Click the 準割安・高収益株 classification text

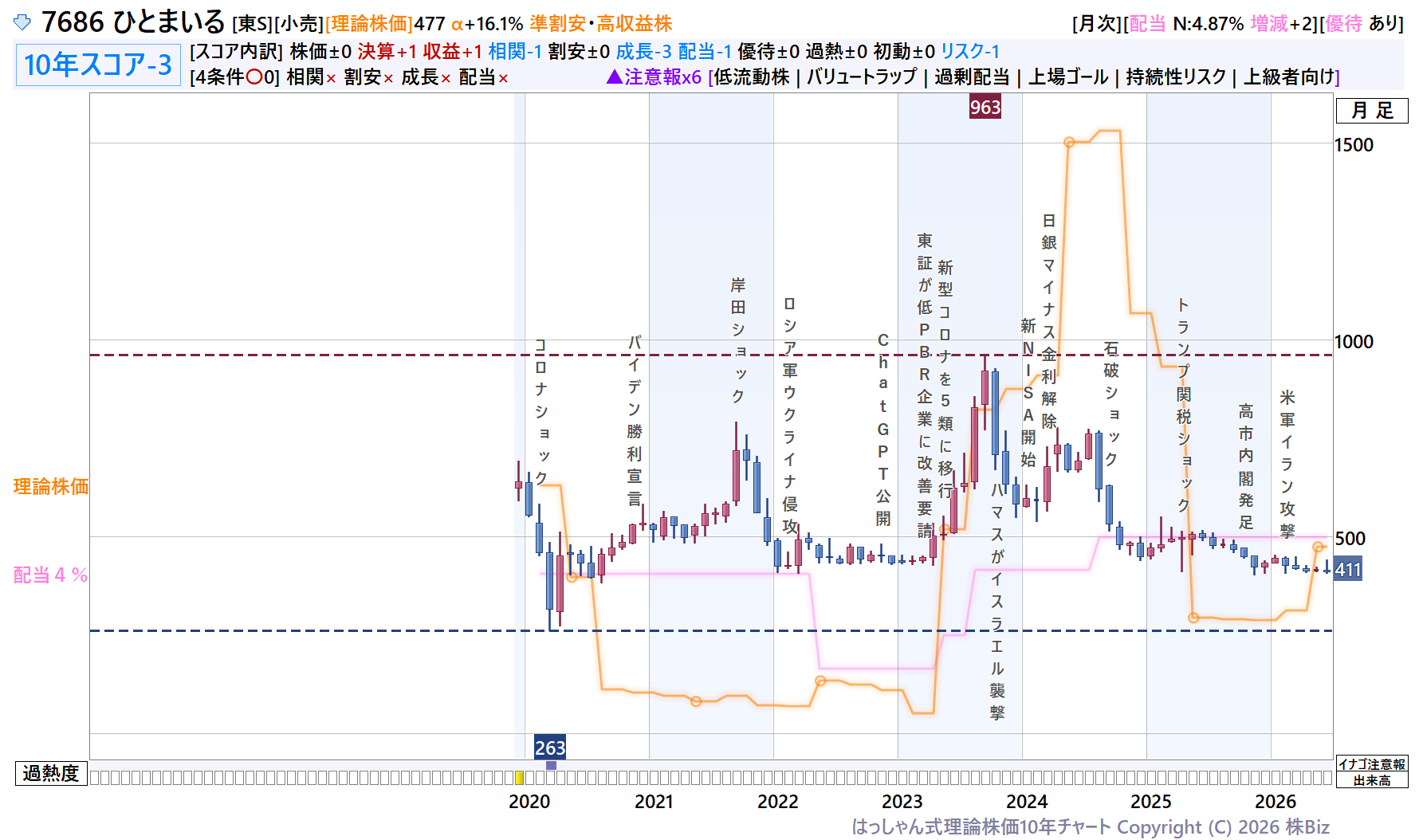pos(601,24)
